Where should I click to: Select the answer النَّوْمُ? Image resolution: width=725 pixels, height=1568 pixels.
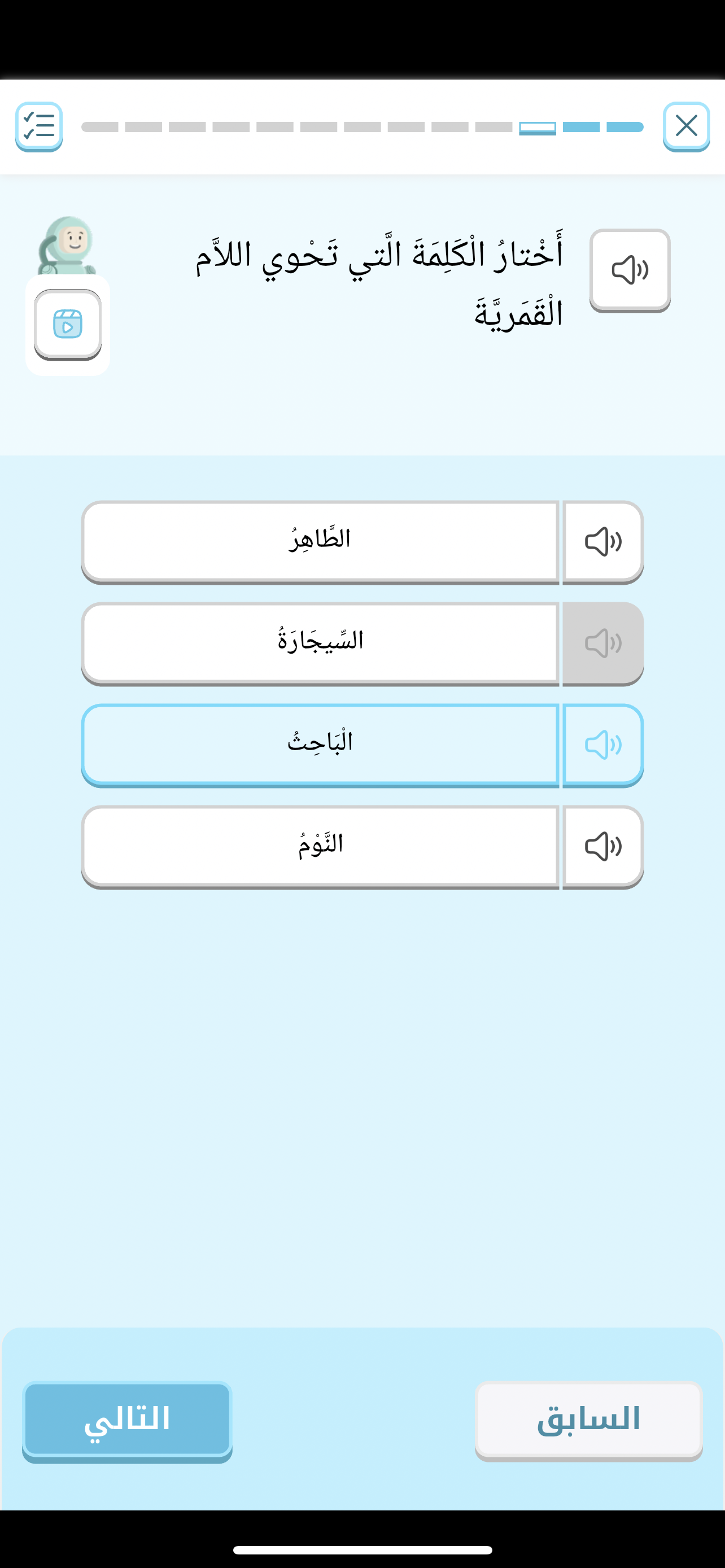pyautogui.click(x=320, y=846)
